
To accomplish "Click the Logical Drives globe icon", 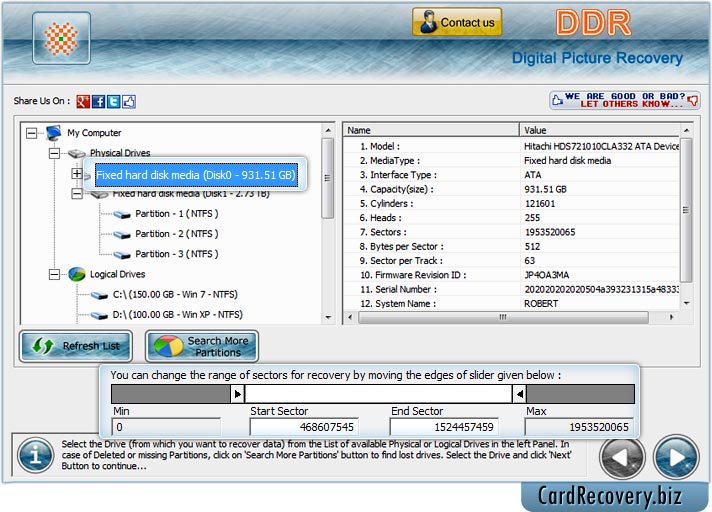I will click(x=77, y=274).
